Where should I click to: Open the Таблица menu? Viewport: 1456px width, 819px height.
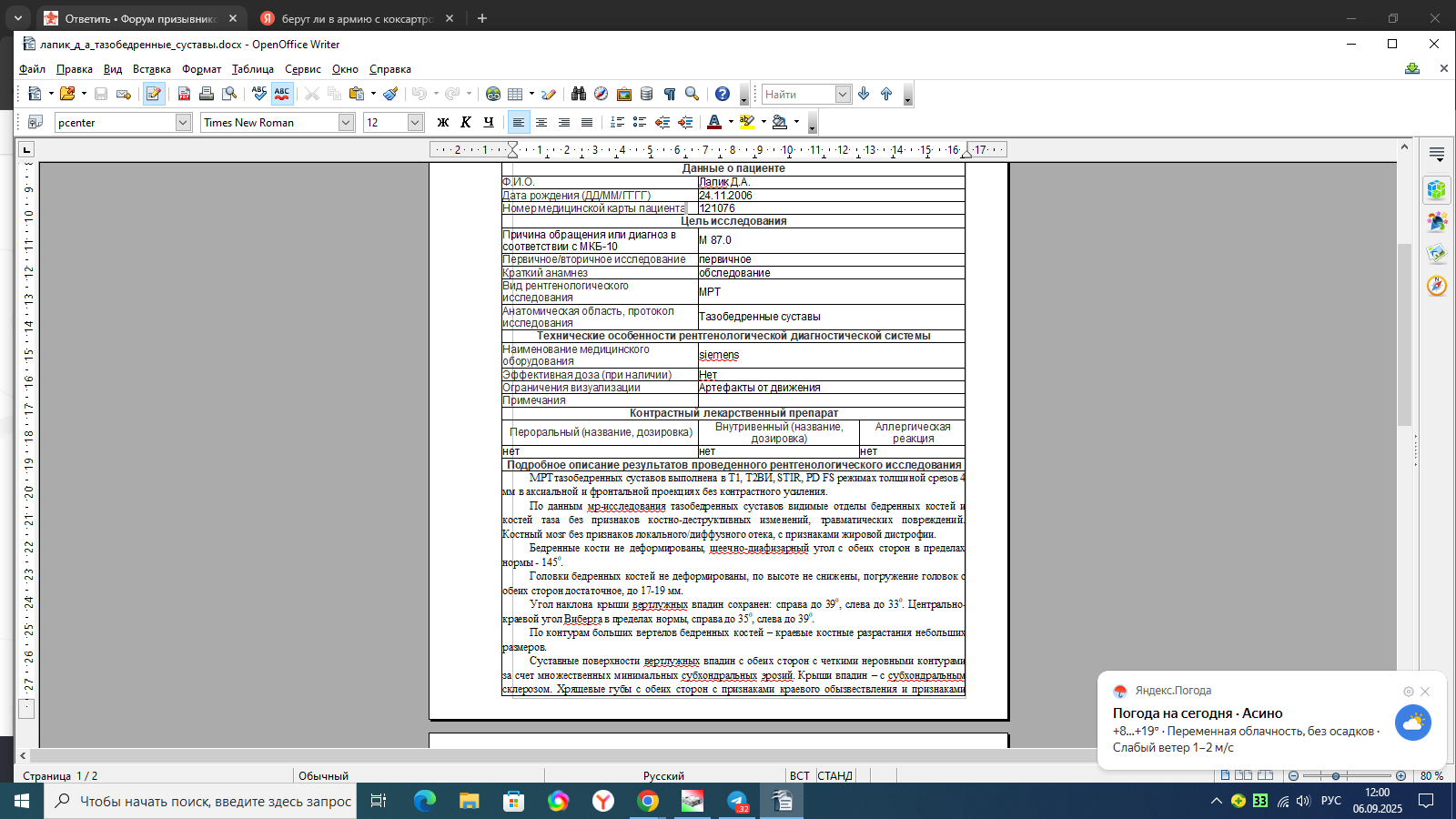(x=252, y=69)
